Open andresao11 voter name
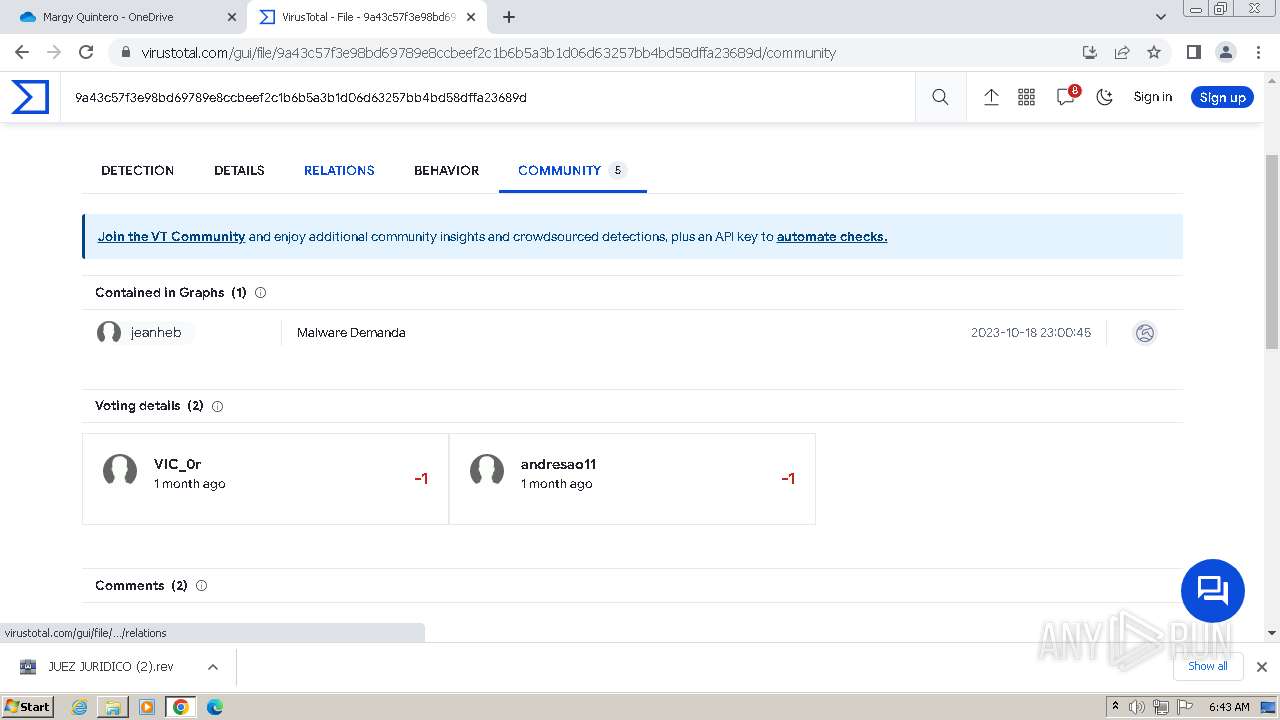 tap(558, 464)
